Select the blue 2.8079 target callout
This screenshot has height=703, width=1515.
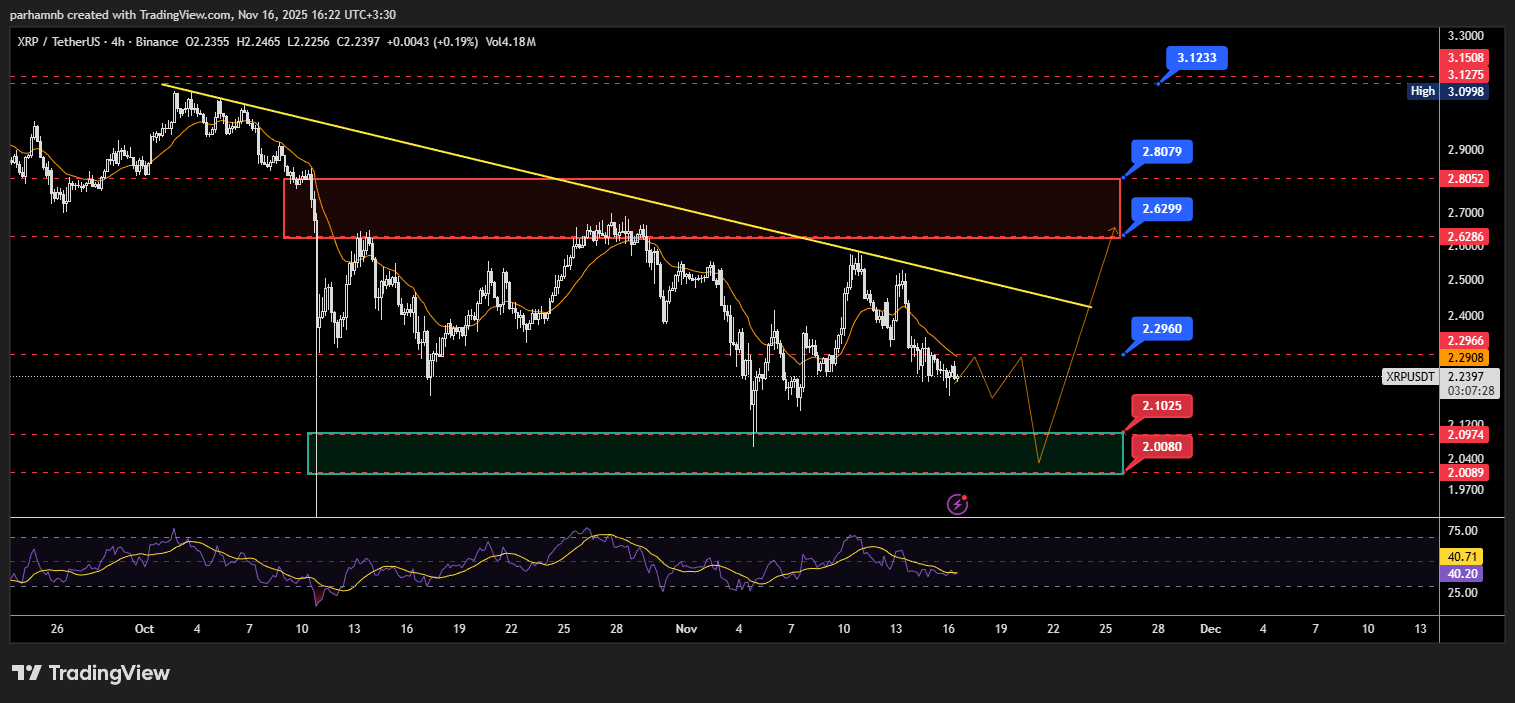(x=1162, y=152)
